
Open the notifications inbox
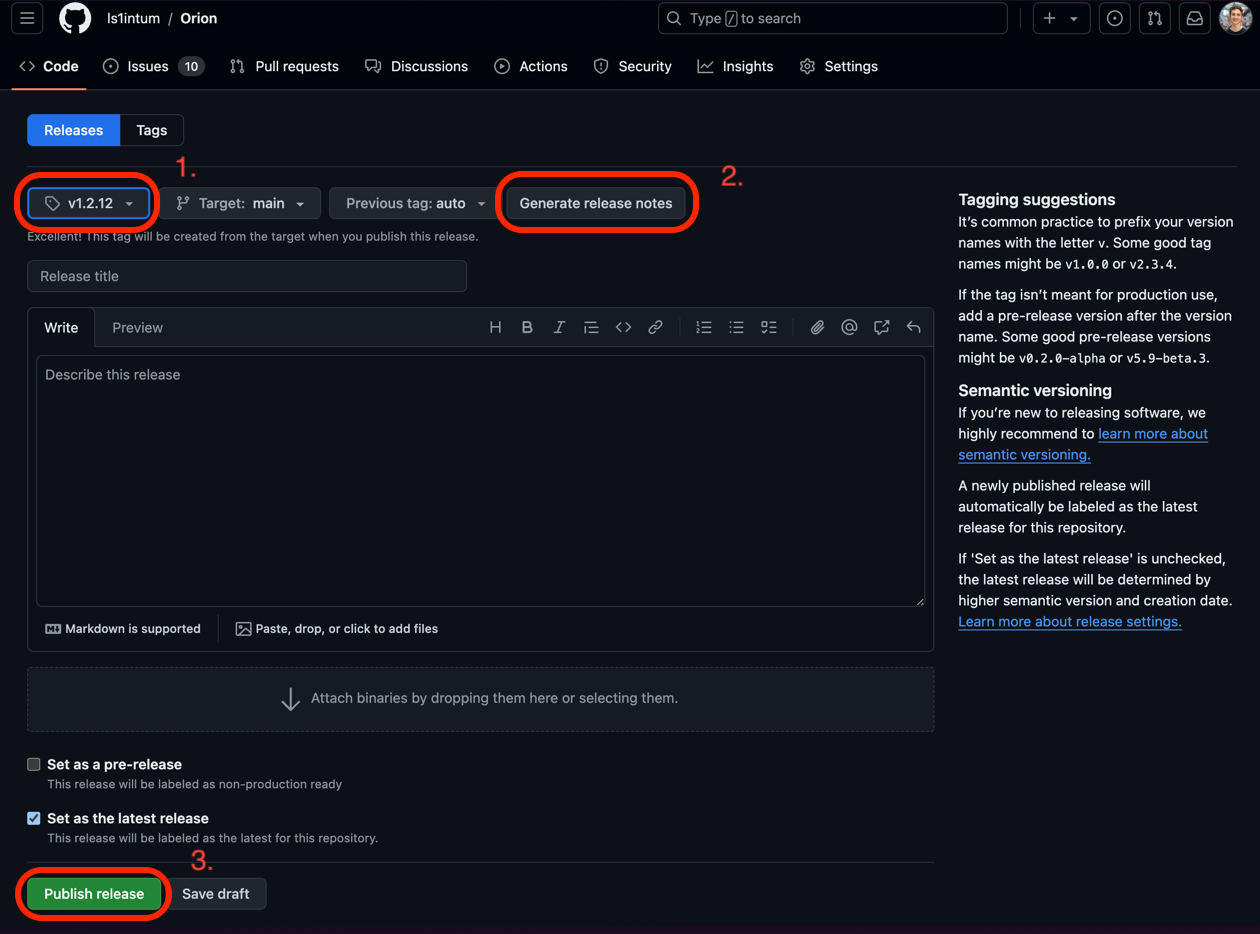pyautogui.click(x=1195, y=18)
